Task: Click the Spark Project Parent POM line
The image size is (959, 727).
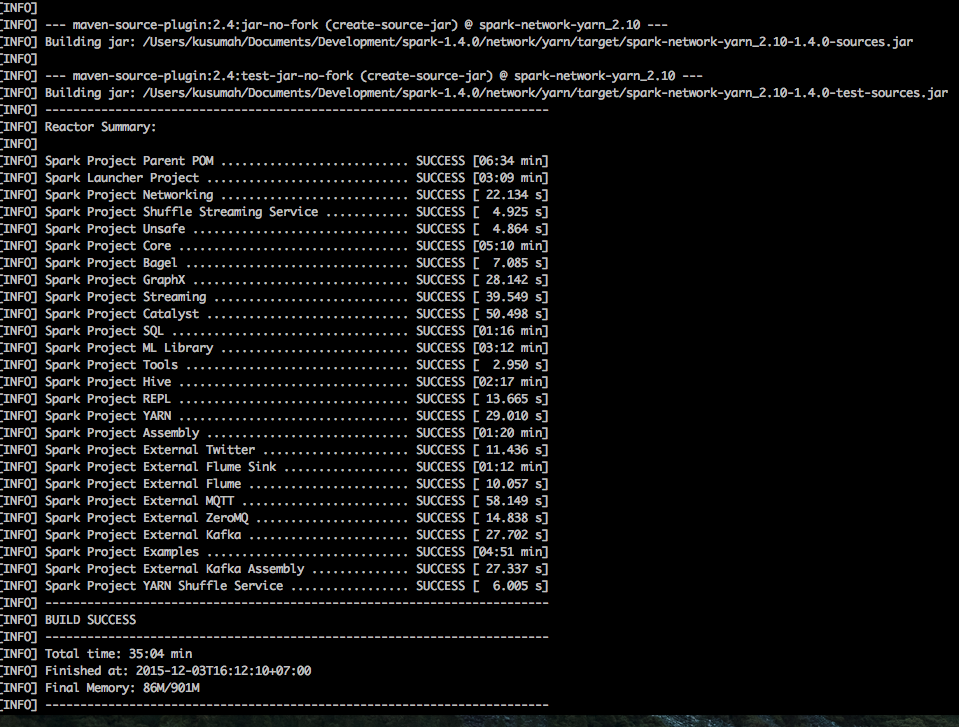Action: pos(296,161)
